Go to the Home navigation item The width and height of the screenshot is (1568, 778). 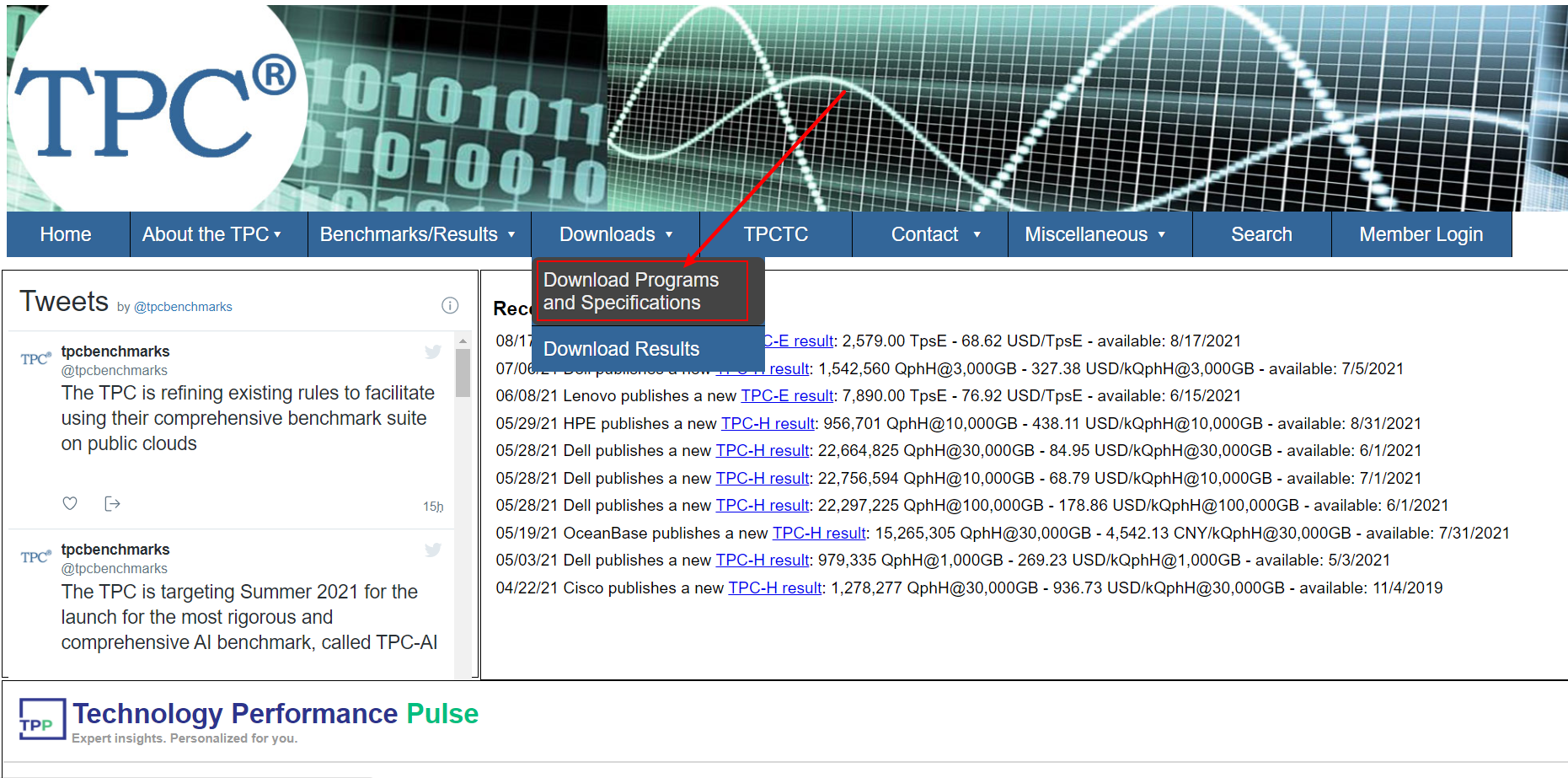click(x=66, y=234)
